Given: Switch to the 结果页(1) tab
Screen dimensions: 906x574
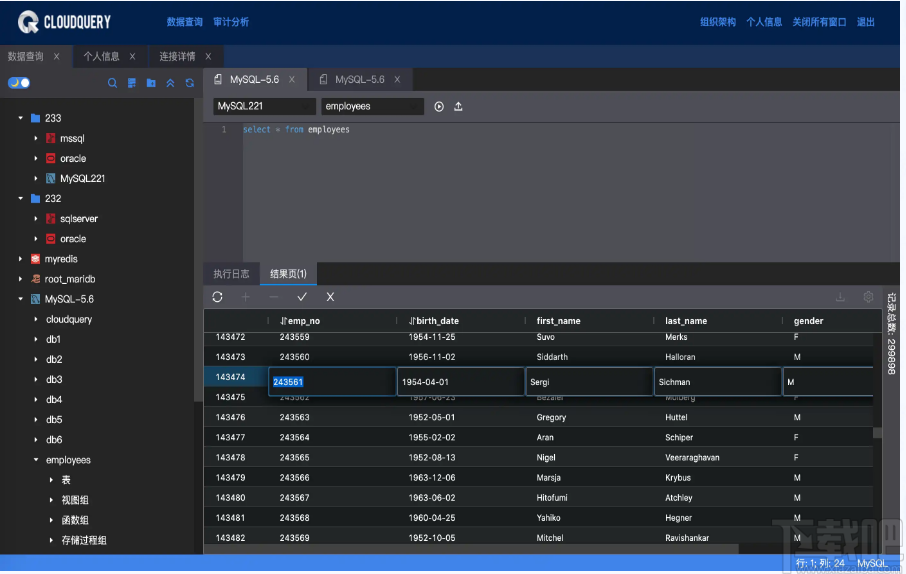Looking at the screenshot, I should pyautogui.click(x=288, y=274).
